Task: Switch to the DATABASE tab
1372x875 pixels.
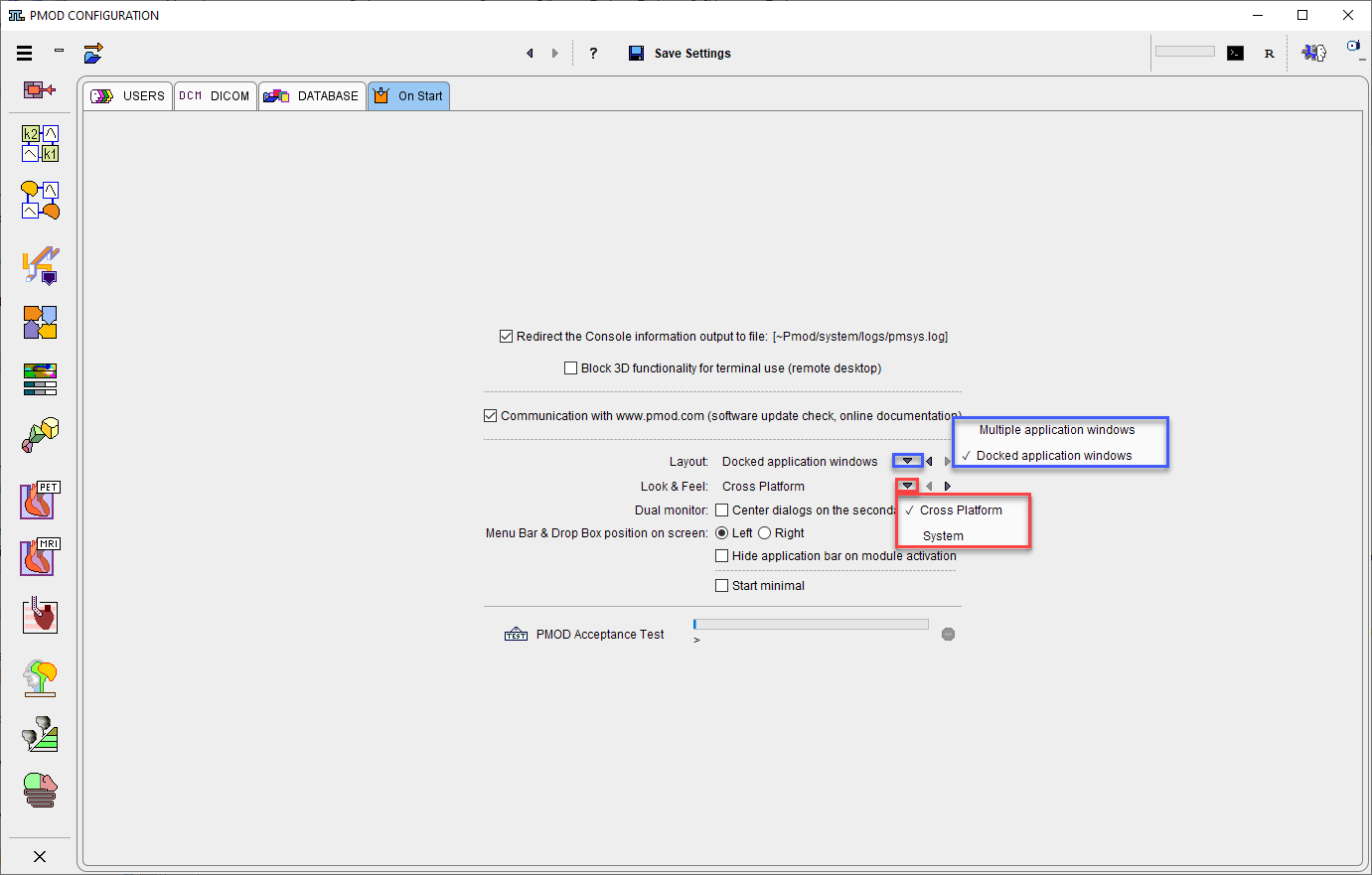Action: click(312, 96)
